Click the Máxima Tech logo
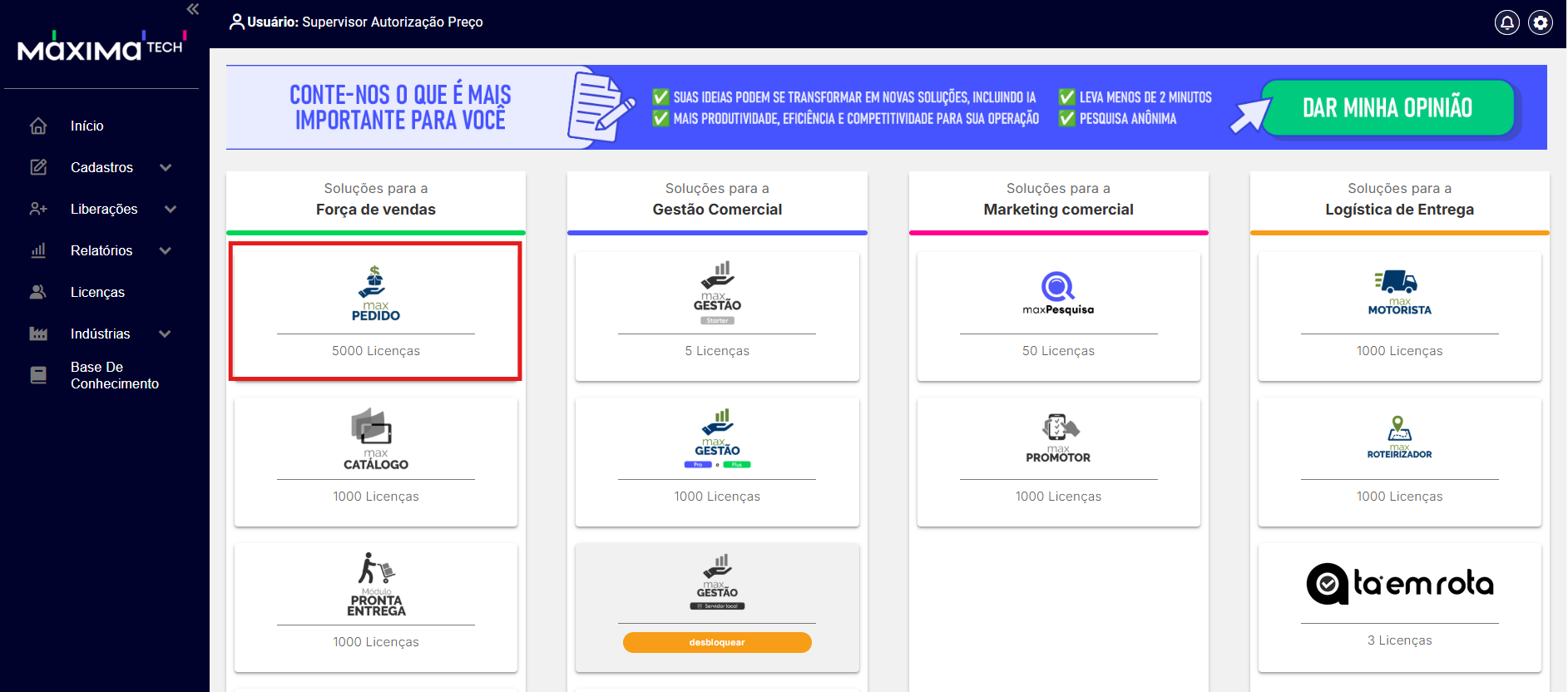1568x692 pixels. click(101, 46)
